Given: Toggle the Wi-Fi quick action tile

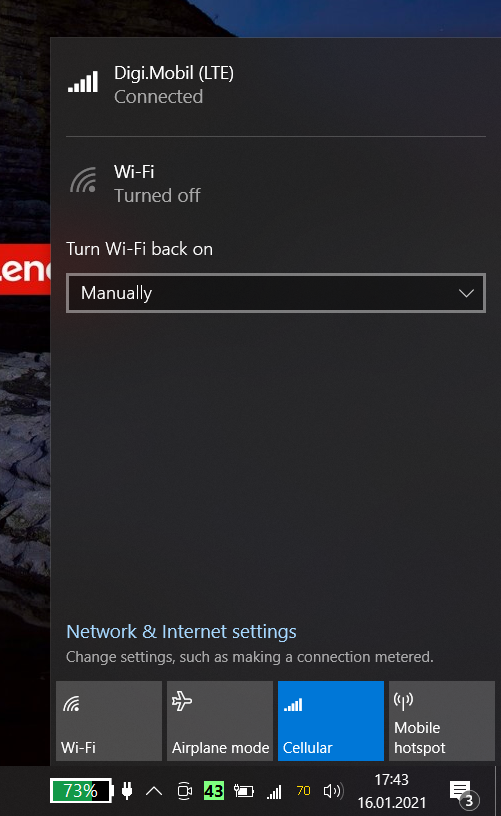Looking at the screenshot, I should pos(109,721).
